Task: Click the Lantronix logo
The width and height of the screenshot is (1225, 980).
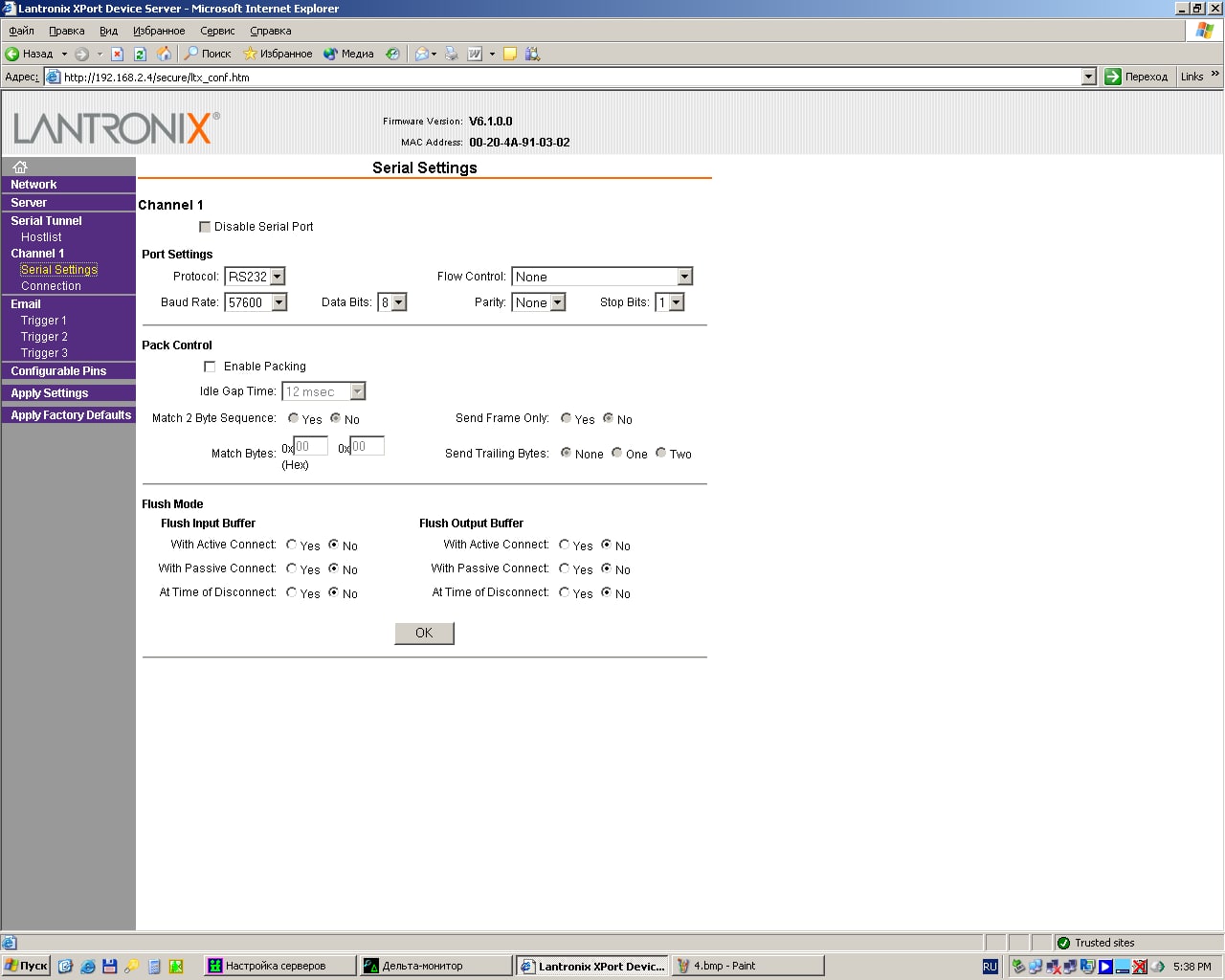Action: pyautogui.click(x=116, y=127)
